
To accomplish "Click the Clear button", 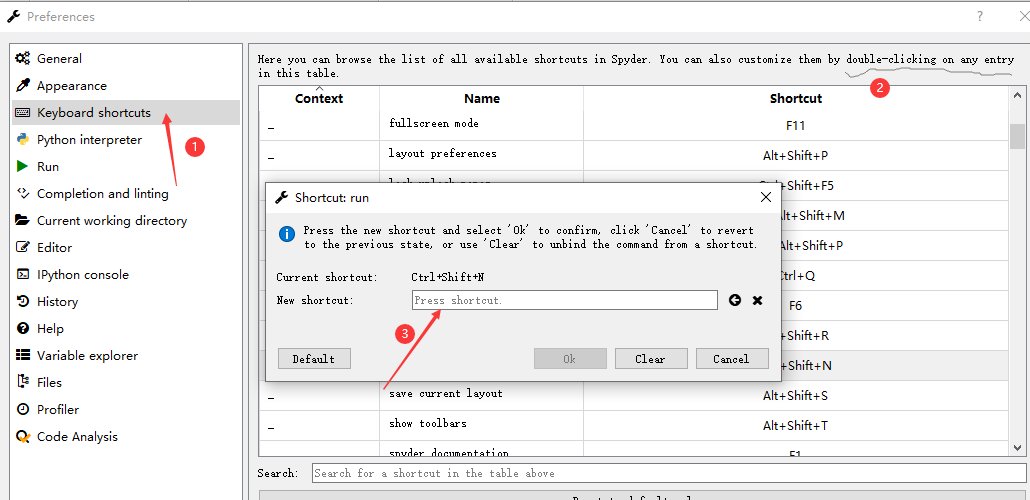I will (651, 359).
